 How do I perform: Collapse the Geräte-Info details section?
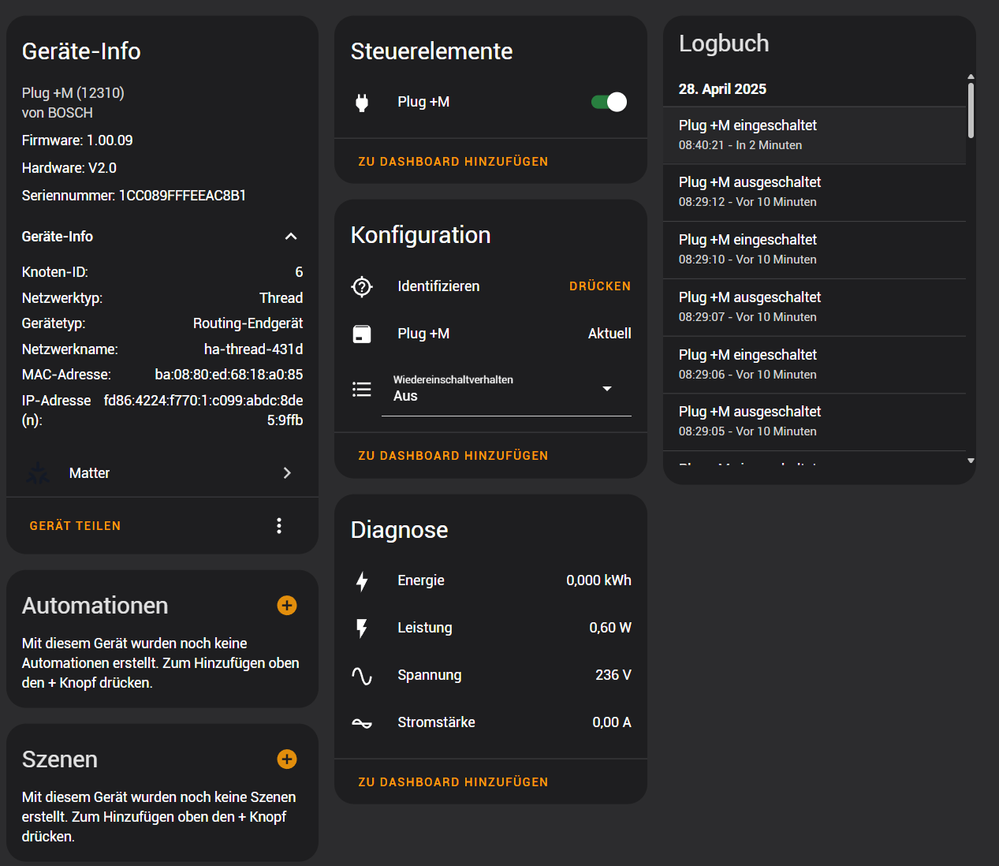[291, 237]
